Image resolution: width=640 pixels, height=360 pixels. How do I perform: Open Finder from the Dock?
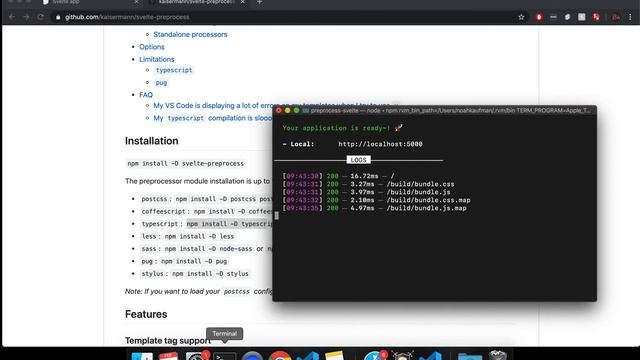coord(142,356)
